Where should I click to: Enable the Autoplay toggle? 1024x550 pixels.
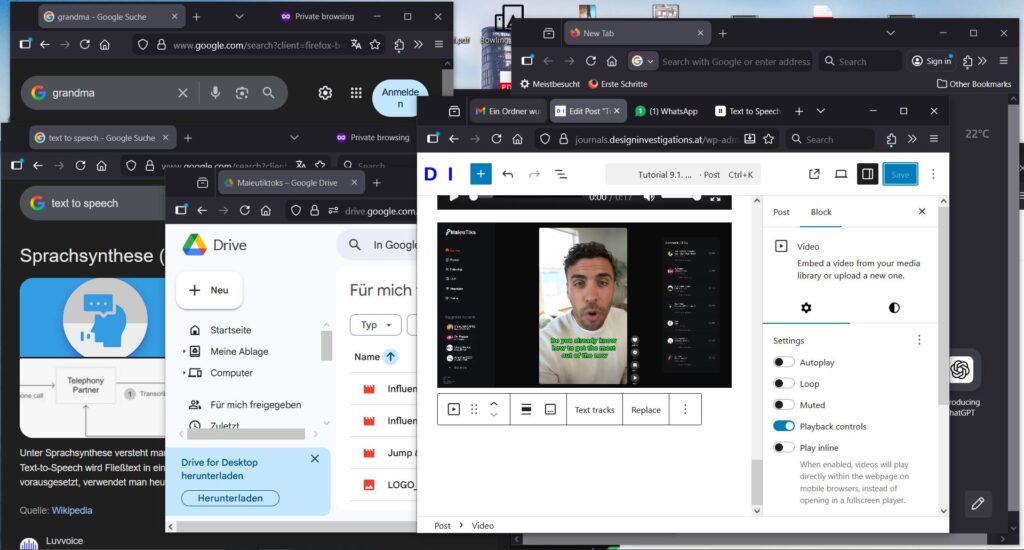pos(784,363)
